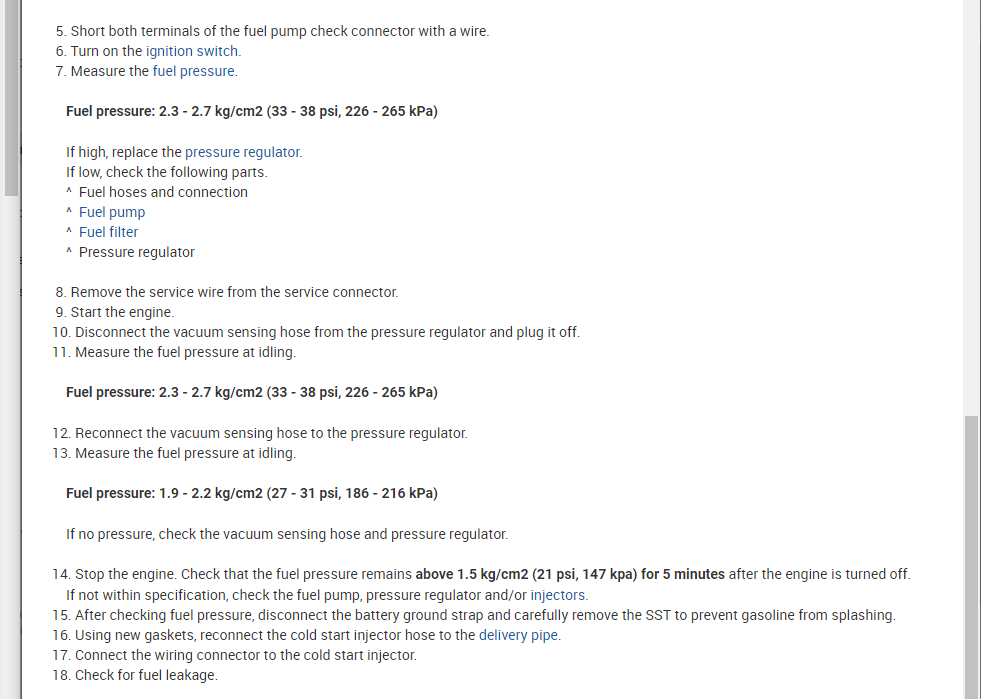
Task: Click the "If no pressure" instruction line
Action: (x=287, y=534)
